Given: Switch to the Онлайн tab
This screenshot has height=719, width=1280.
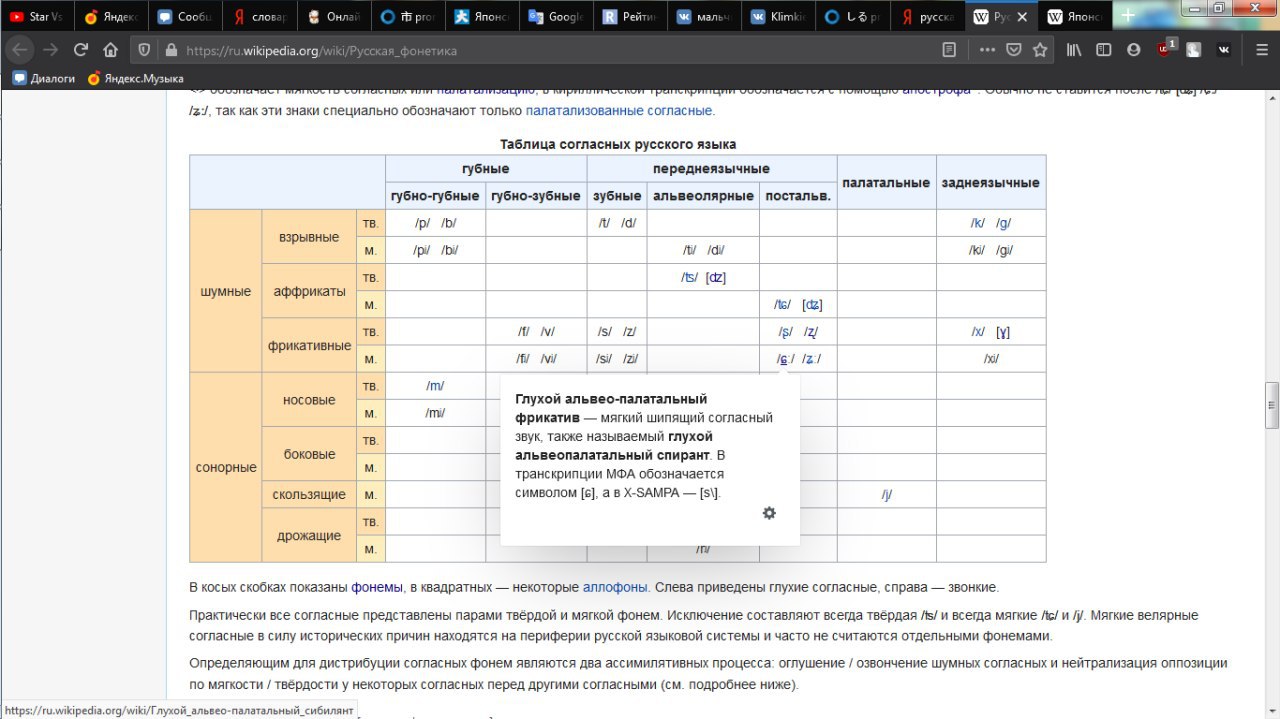Looking at the screenshot, I should click(x=333, y=17).
